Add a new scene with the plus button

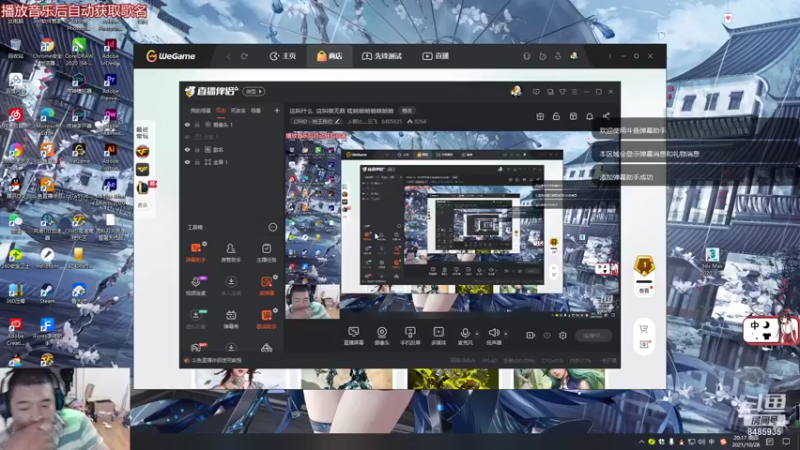coord(277,110)
